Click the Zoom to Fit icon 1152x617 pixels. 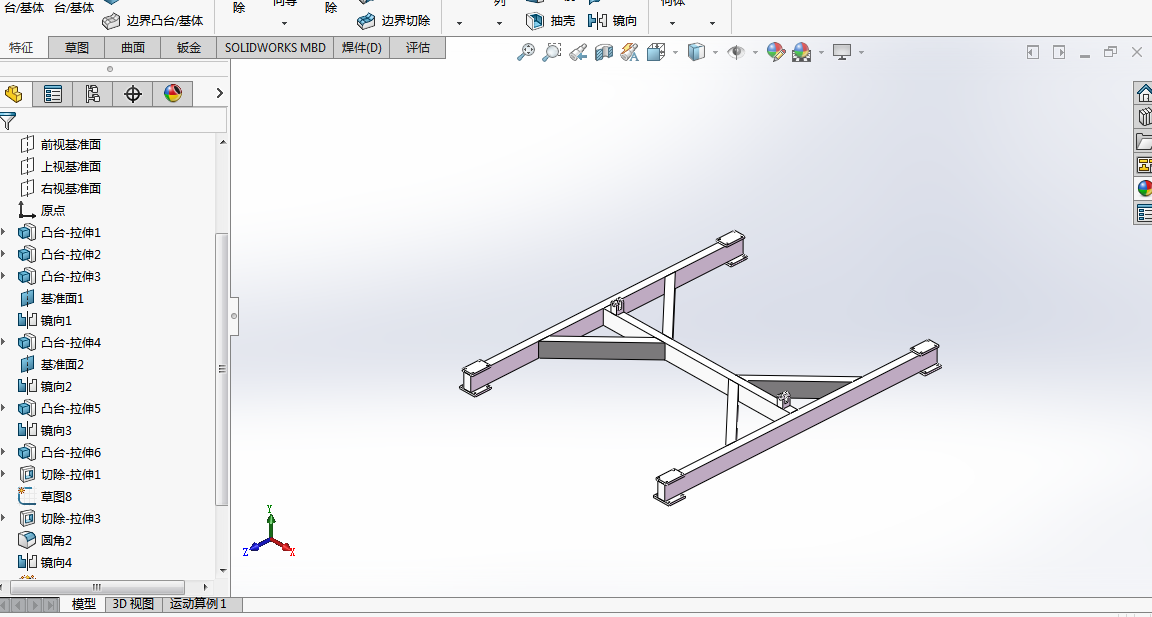point(526,52)
